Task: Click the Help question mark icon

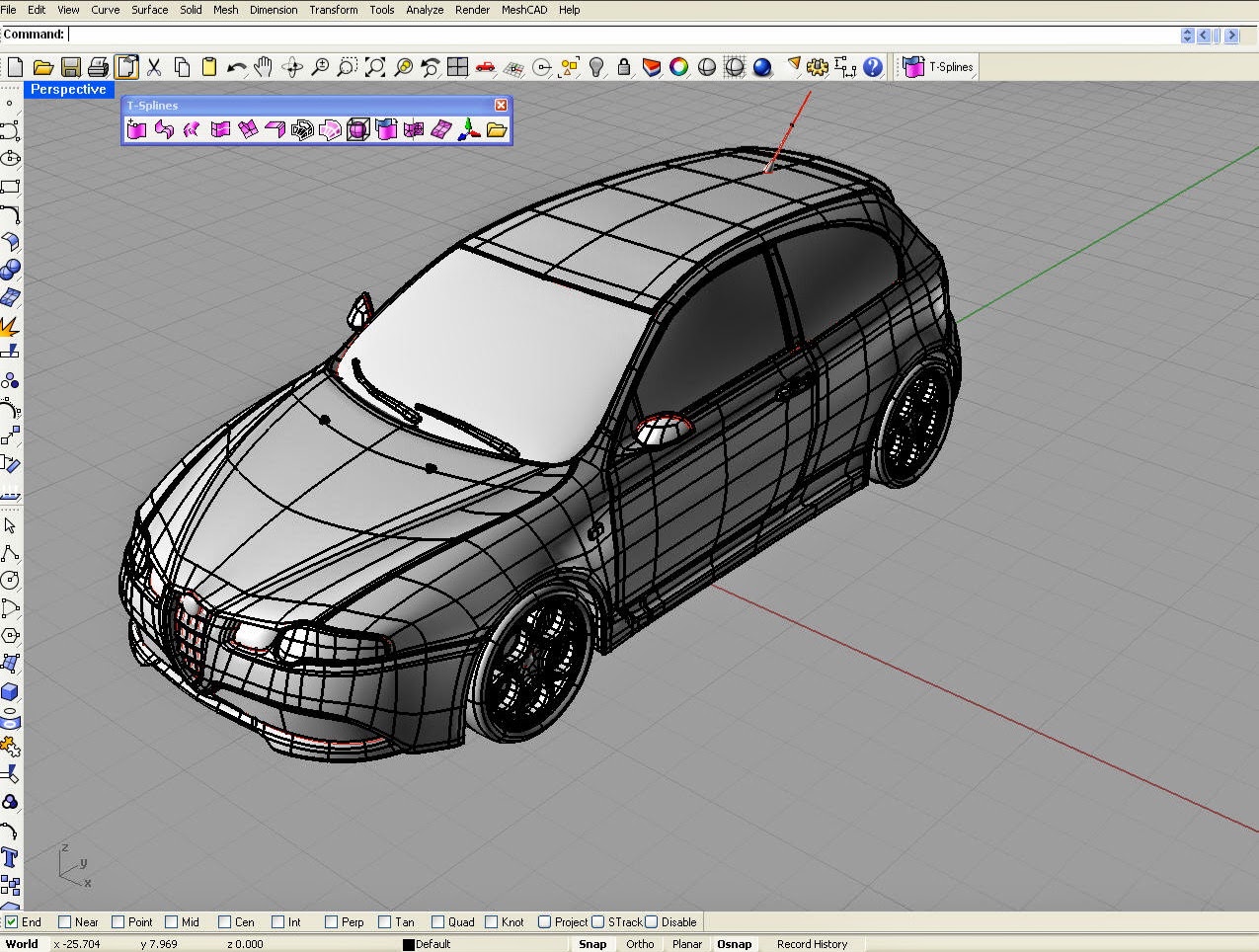Action: (x=873, y=67)
